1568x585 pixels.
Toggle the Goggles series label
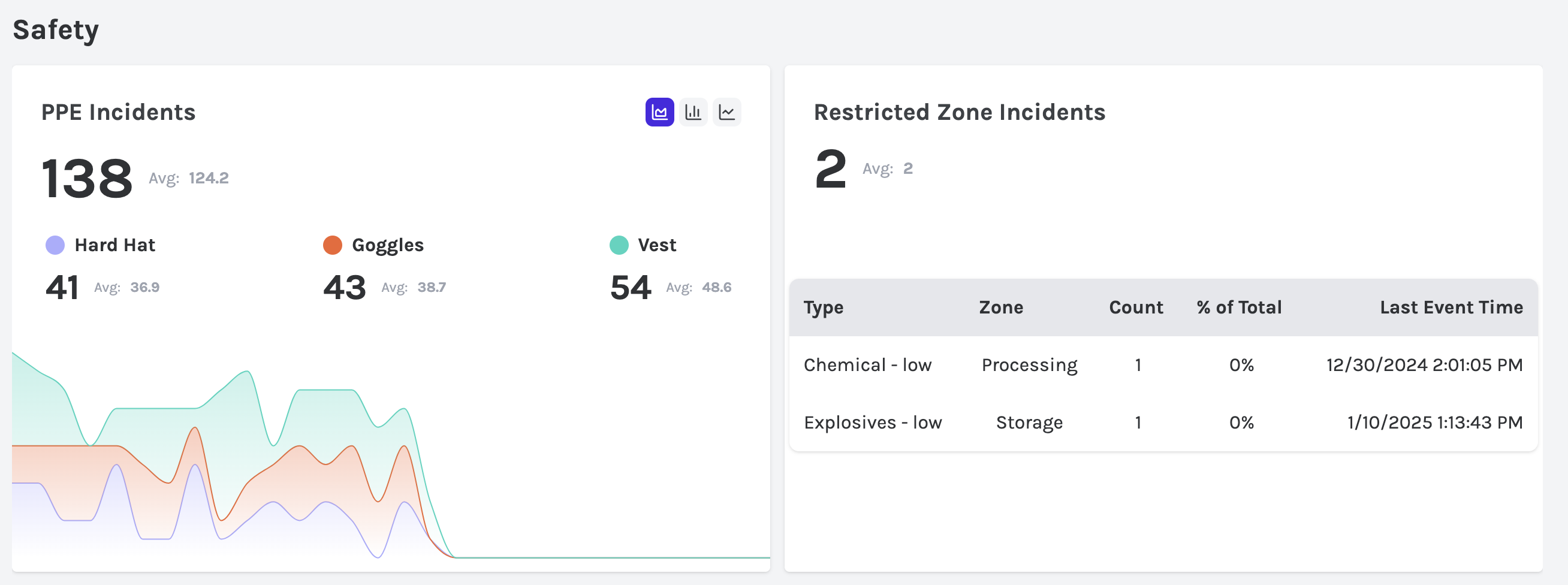pyautogui.click(x=387, y=245)
